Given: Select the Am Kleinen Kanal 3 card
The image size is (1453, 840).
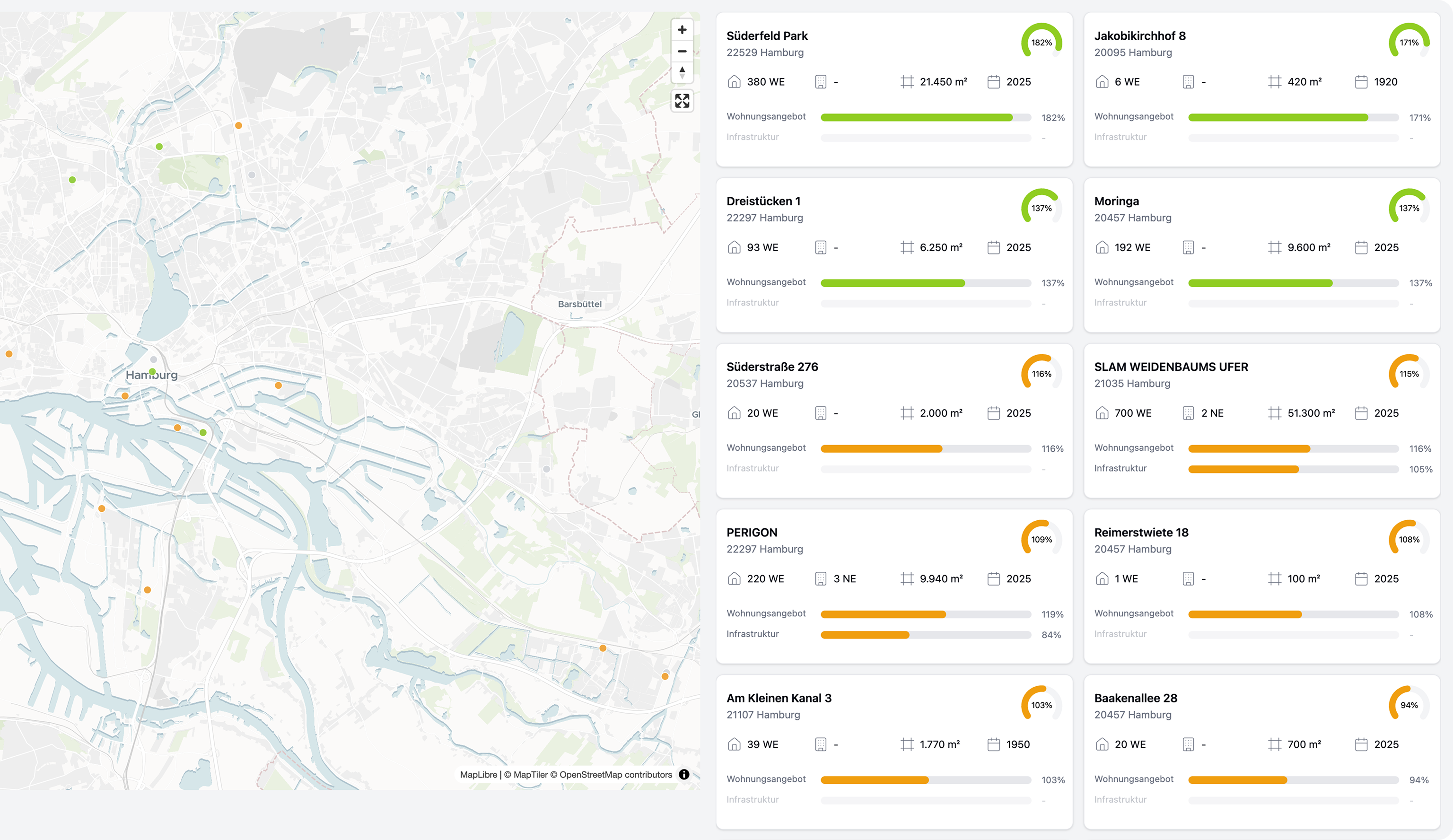Looking at the screenshot, I should click(779, 698).
